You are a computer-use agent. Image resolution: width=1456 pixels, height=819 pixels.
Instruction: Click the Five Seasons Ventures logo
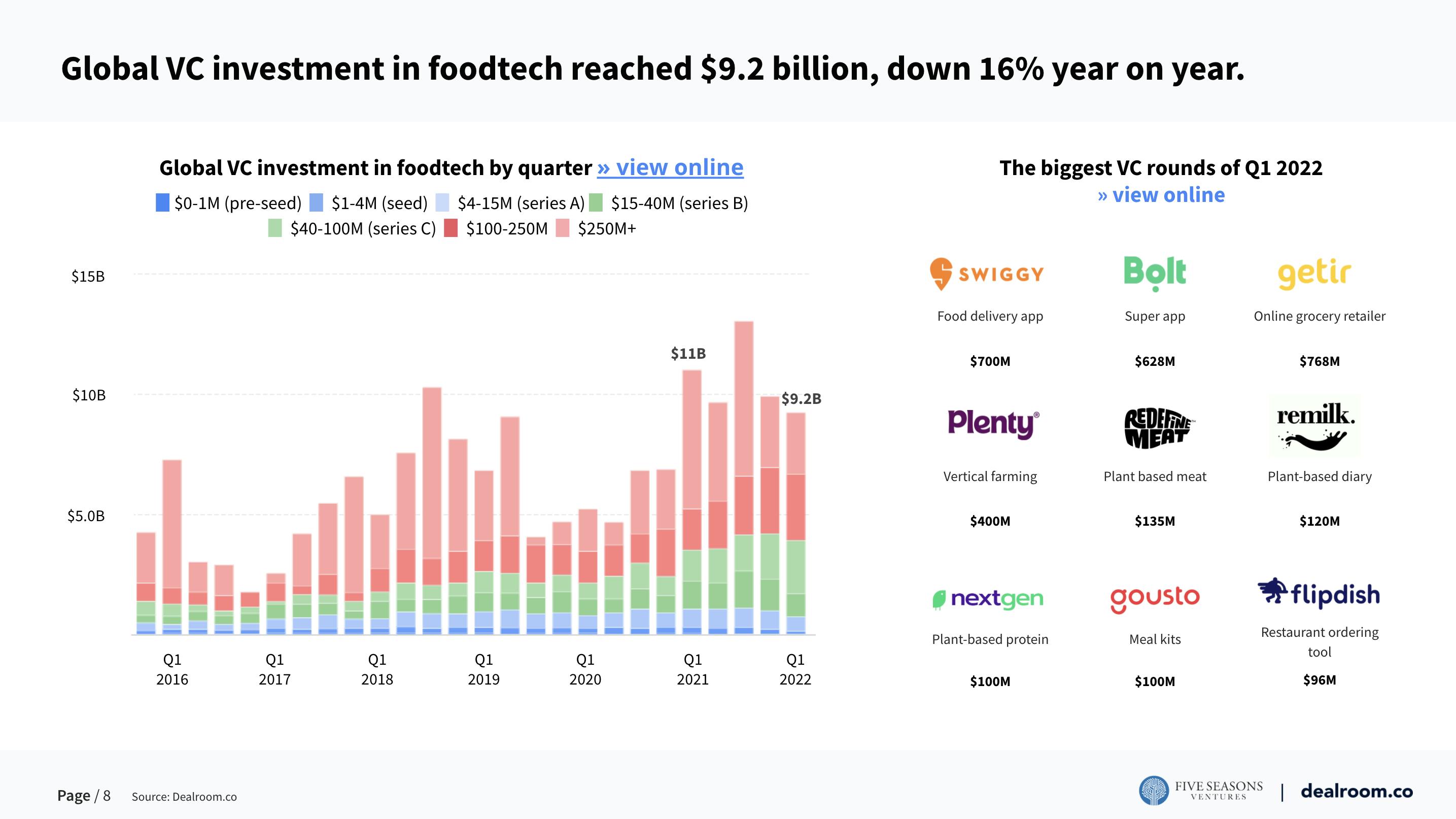1200,790
